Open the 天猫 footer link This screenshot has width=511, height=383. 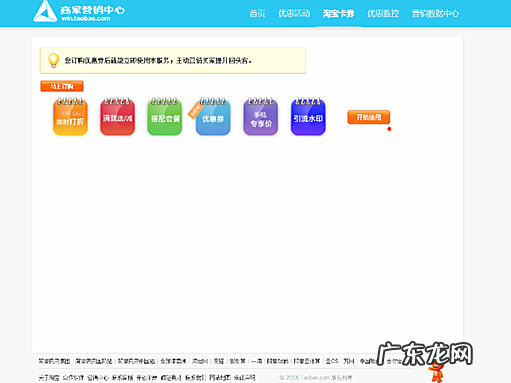(219, 361)
